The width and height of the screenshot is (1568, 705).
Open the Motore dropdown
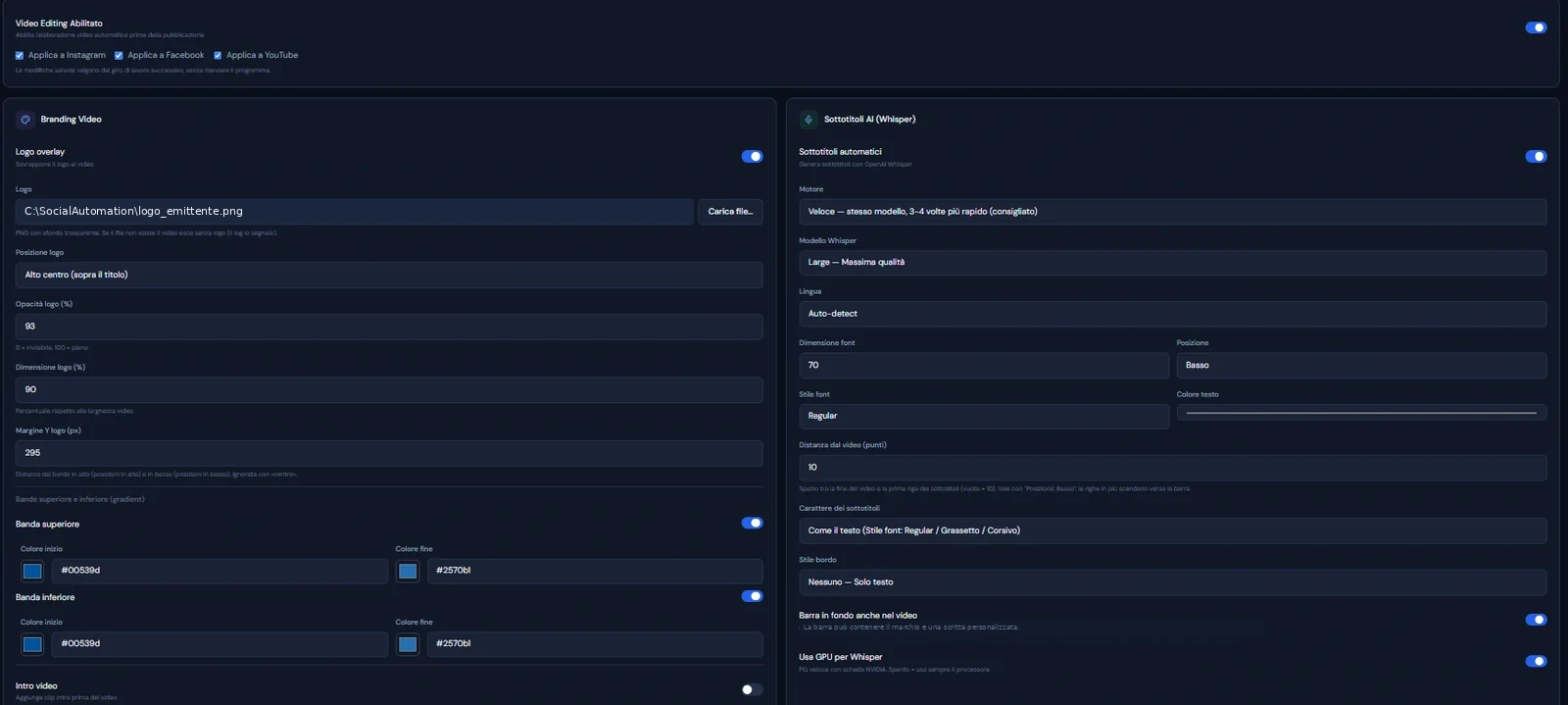[1172, 212]
